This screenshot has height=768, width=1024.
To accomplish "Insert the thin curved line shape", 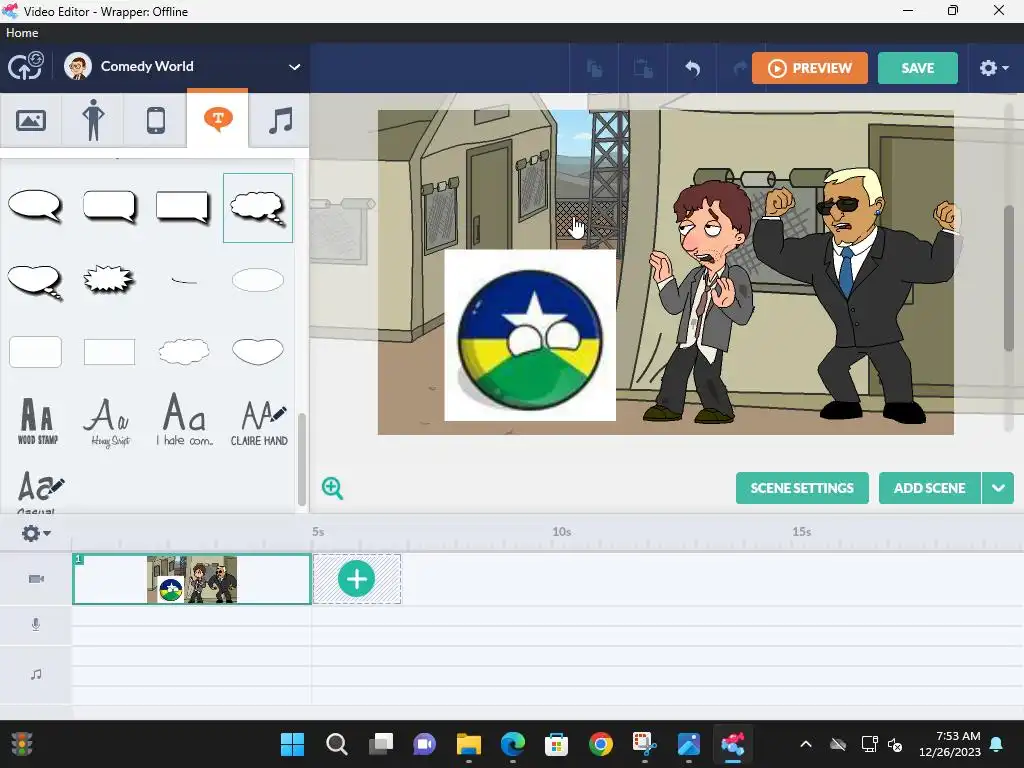I will (184, 281).
